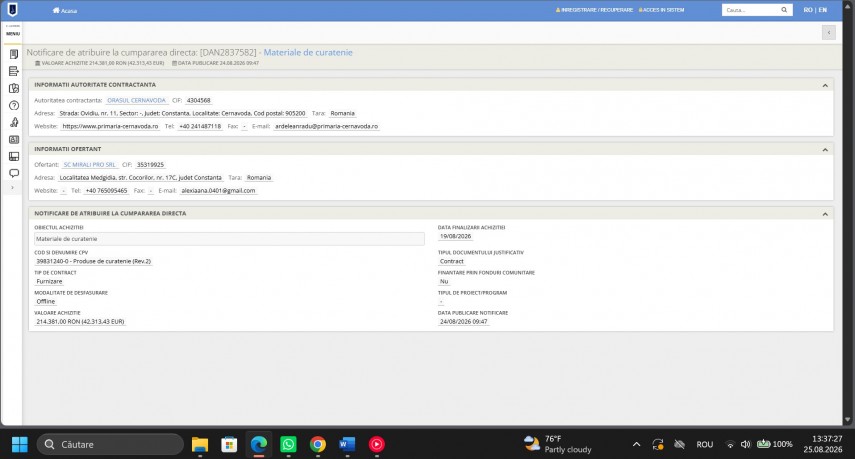Open the ORASUL CERNAVODA authority link

[136, 100]
